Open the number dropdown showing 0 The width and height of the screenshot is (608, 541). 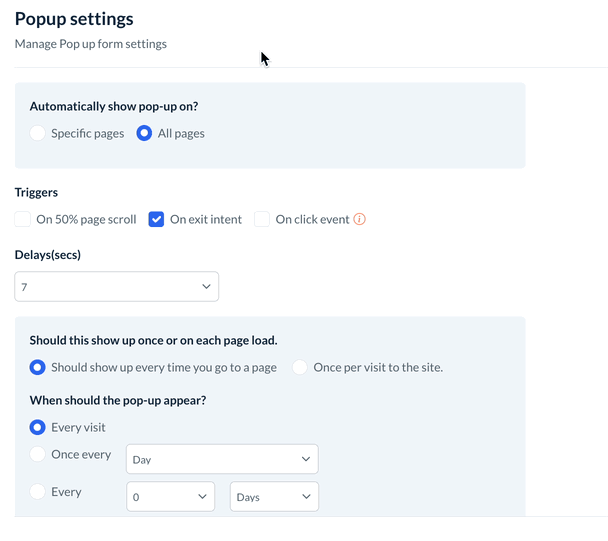click(x=170, y=497)
